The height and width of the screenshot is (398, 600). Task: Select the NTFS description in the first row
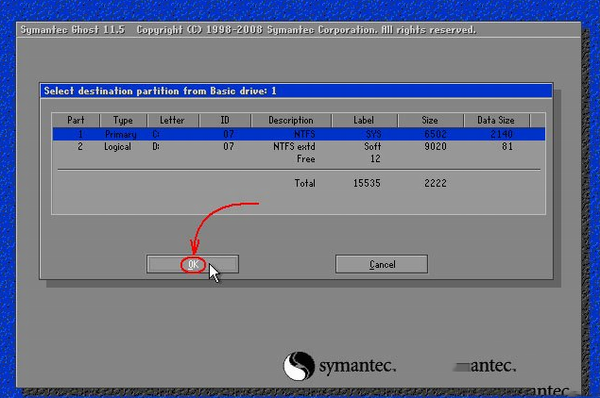pyautogui.click(x=305, y=134)
